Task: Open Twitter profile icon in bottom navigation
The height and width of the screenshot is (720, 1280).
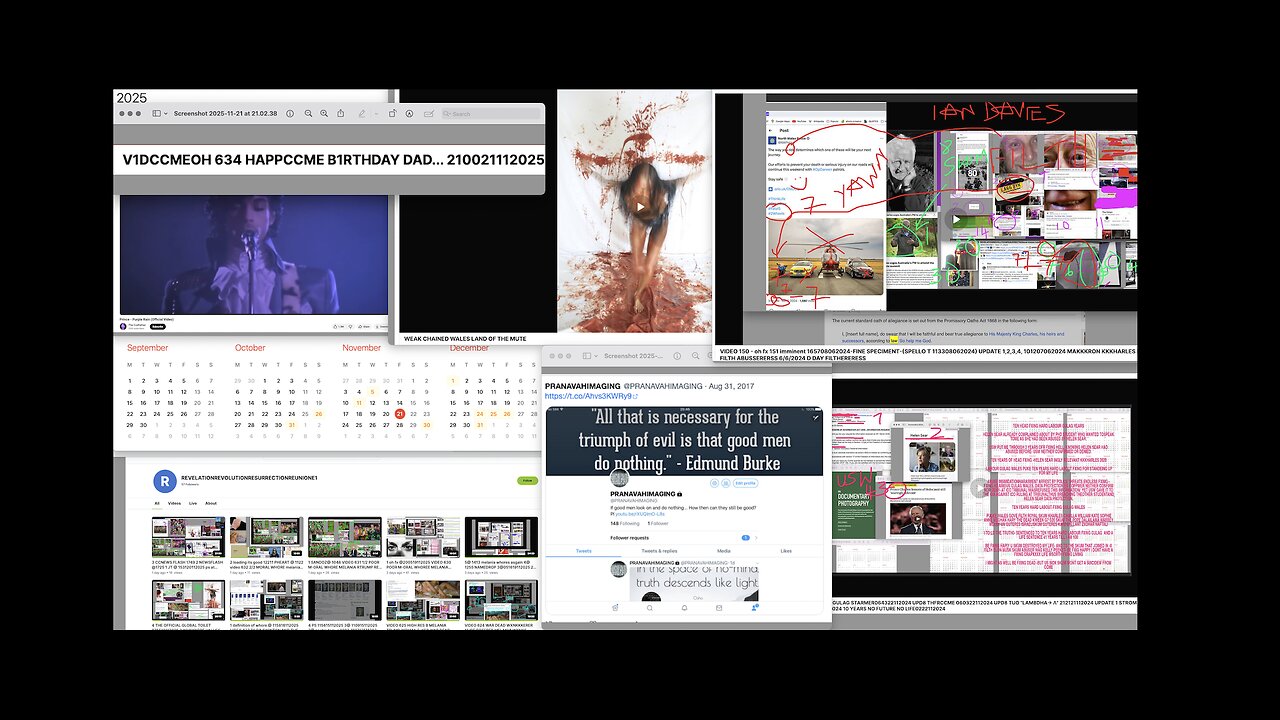Action: pyautogui.click(x=754, y=607)
